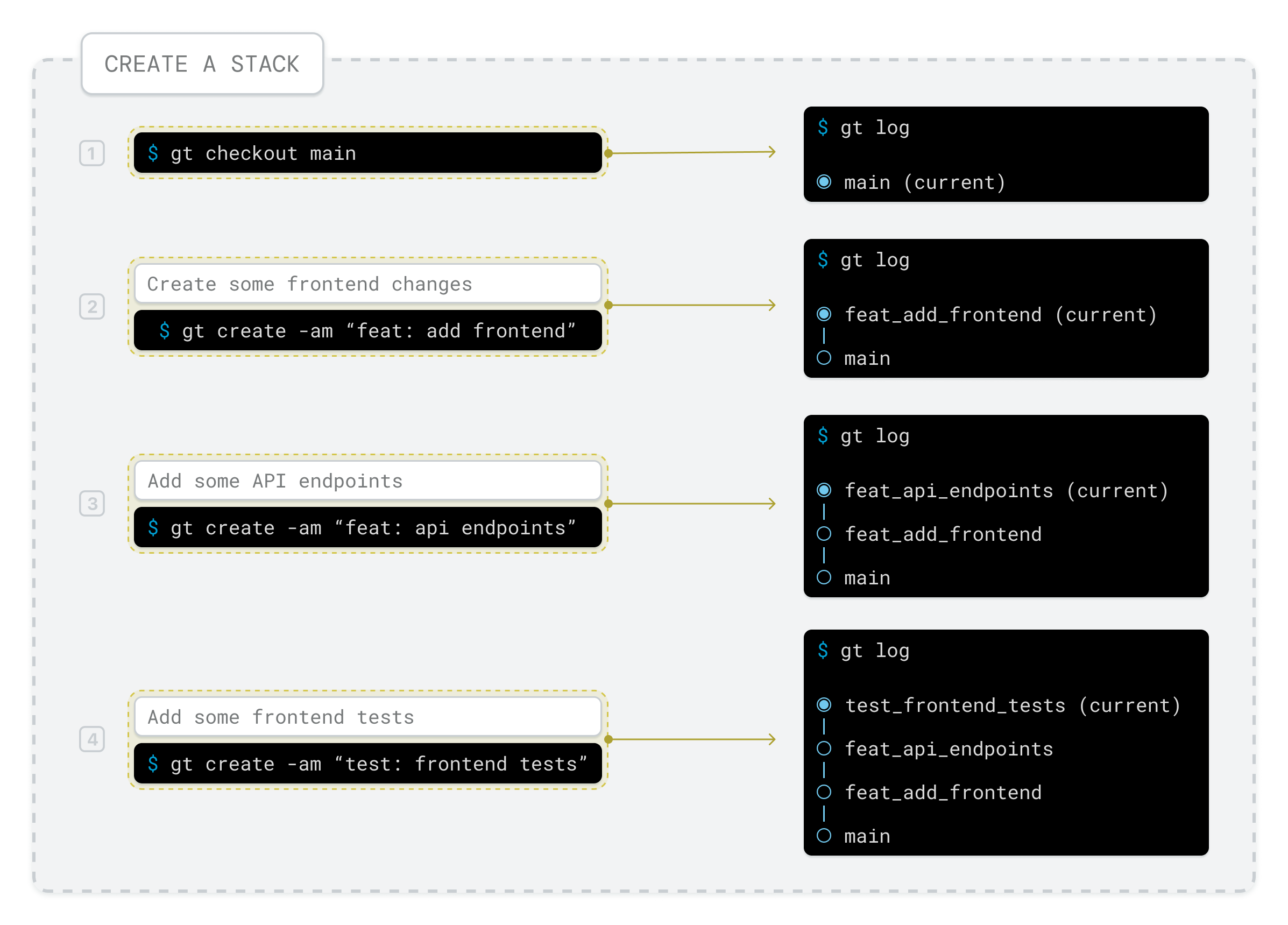Select the command creating 'feat: add frontend'

[x=367, y=330]
